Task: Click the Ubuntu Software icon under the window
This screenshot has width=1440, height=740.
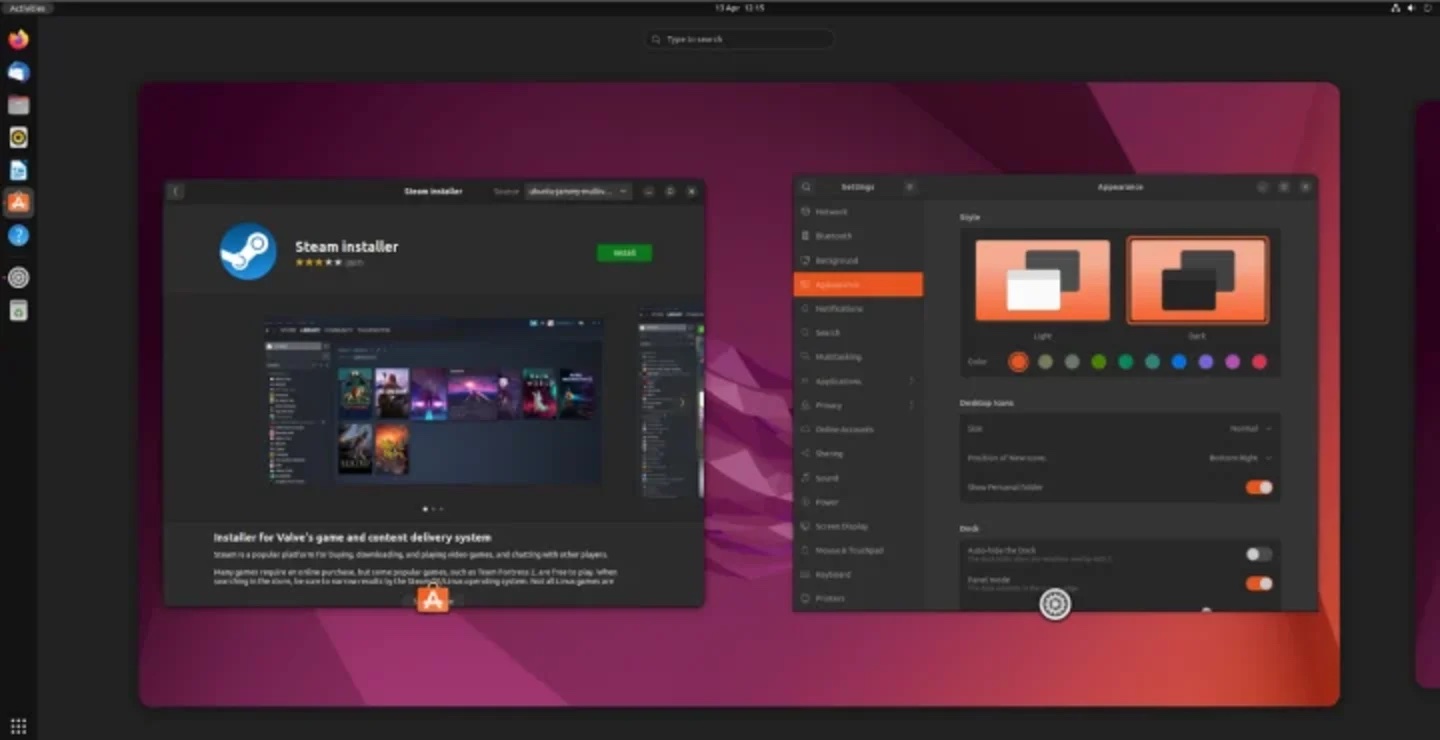Action: coord(432,599)
